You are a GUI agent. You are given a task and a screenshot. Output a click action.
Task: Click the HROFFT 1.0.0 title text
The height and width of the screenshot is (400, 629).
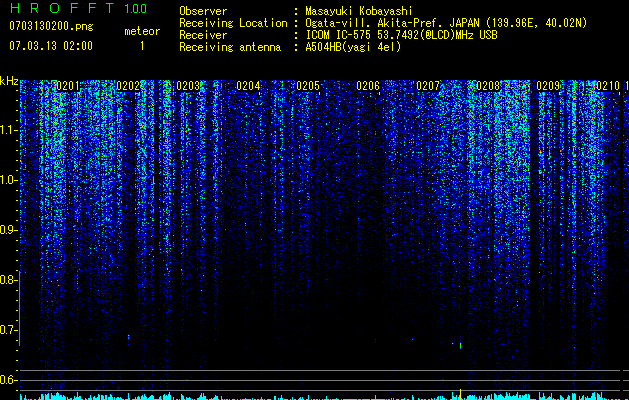(78, 8)
